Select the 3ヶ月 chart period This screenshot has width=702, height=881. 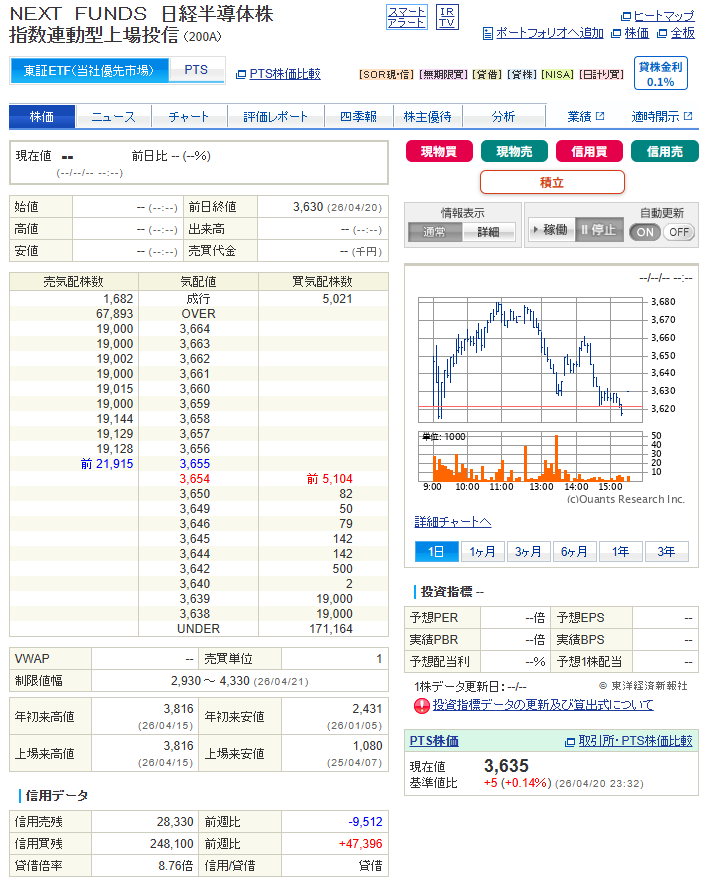coord(528,551)
